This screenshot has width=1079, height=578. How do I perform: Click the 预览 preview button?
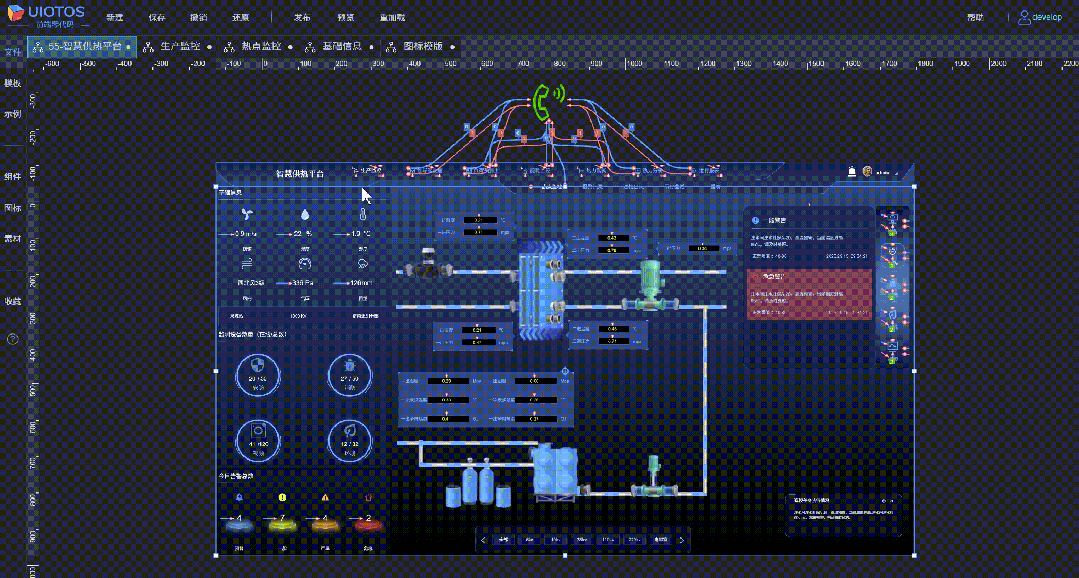348,18
